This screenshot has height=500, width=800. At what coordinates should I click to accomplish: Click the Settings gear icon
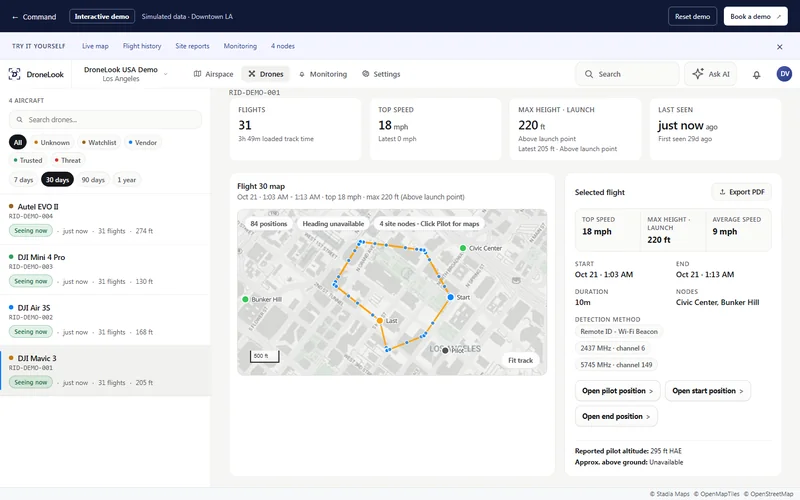pos(365,74)
